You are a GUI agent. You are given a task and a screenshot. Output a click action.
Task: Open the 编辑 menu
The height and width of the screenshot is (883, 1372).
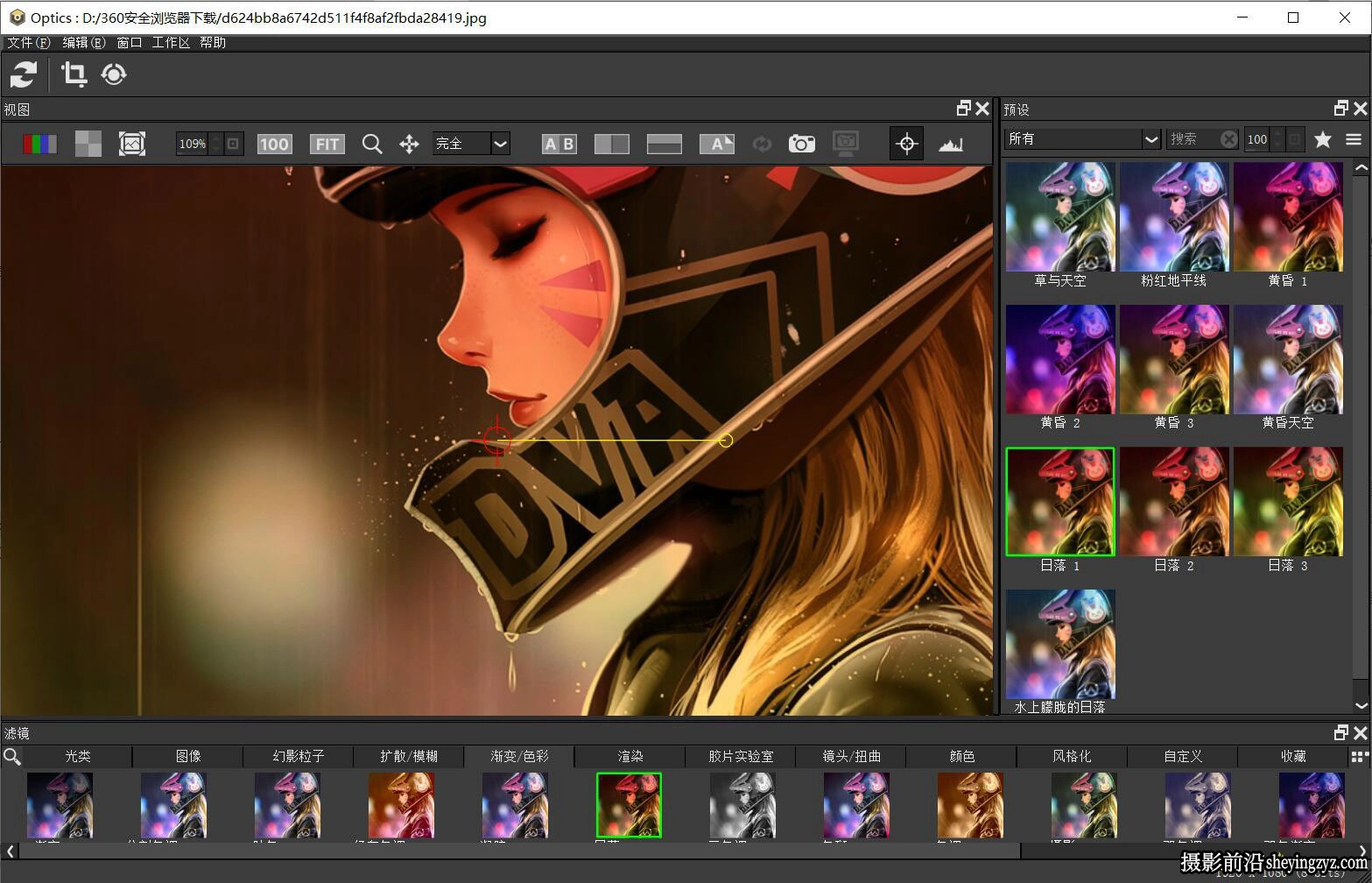(84, 42)
